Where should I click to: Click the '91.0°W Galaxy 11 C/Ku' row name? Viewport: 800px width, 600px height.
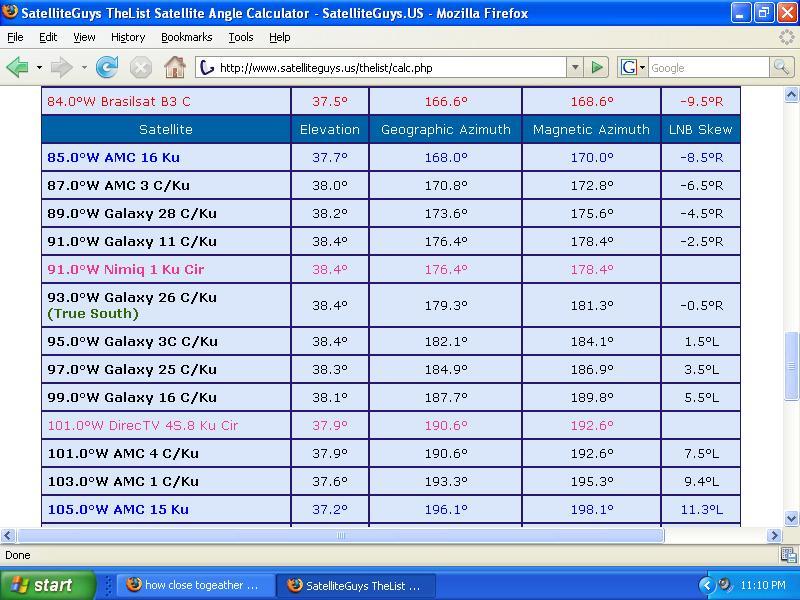[x=132, y=242]
